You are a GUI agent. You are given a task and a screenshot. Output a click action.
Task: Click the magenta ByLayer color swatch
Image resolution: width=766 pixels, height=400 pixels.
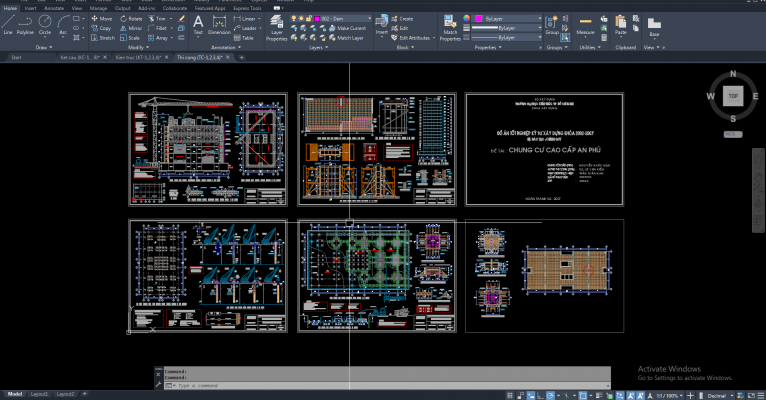(476, 18)
